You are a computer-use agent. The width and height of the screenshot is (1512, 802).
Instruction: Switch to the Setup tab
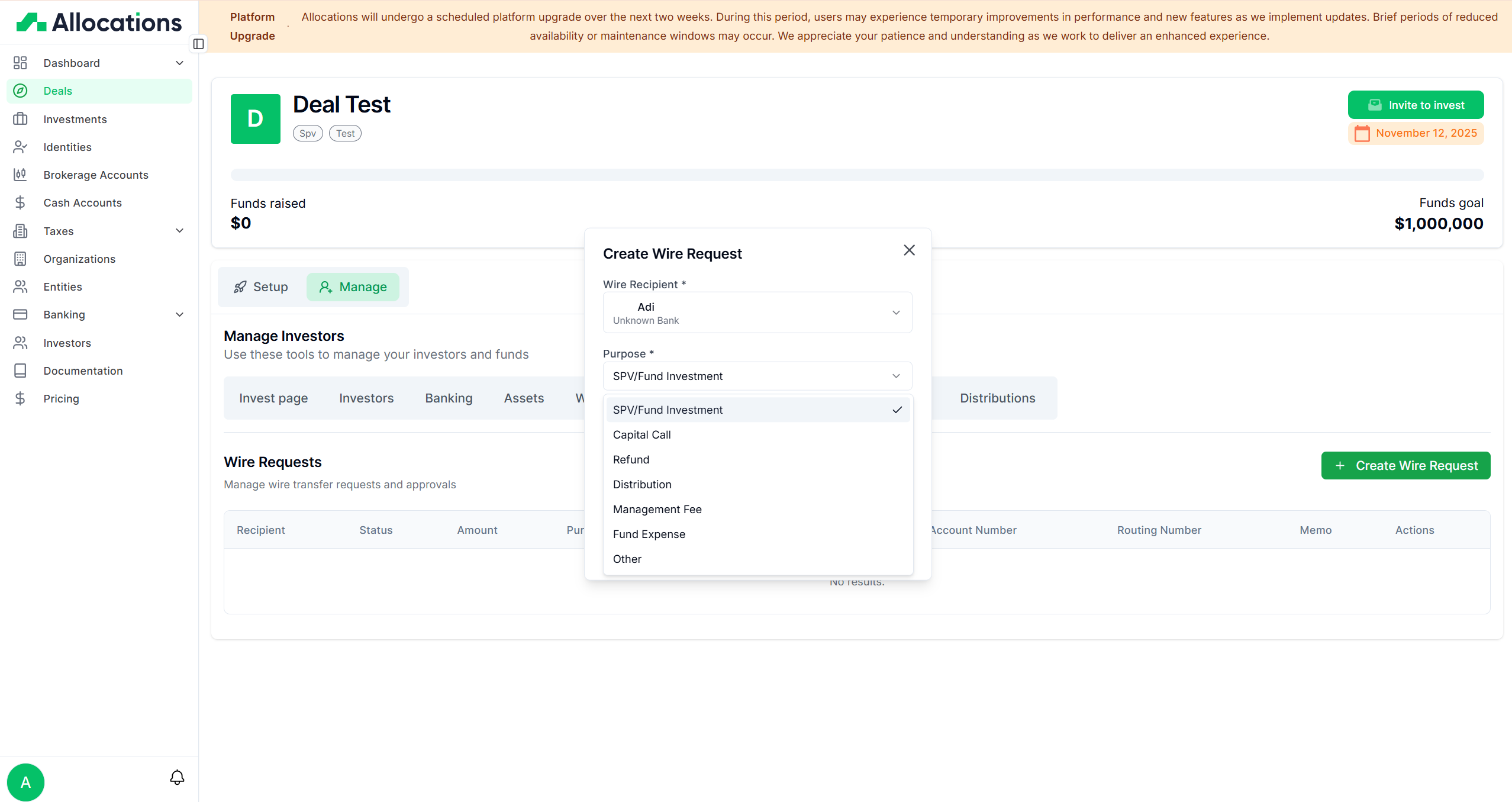click(x=261, y=287)
